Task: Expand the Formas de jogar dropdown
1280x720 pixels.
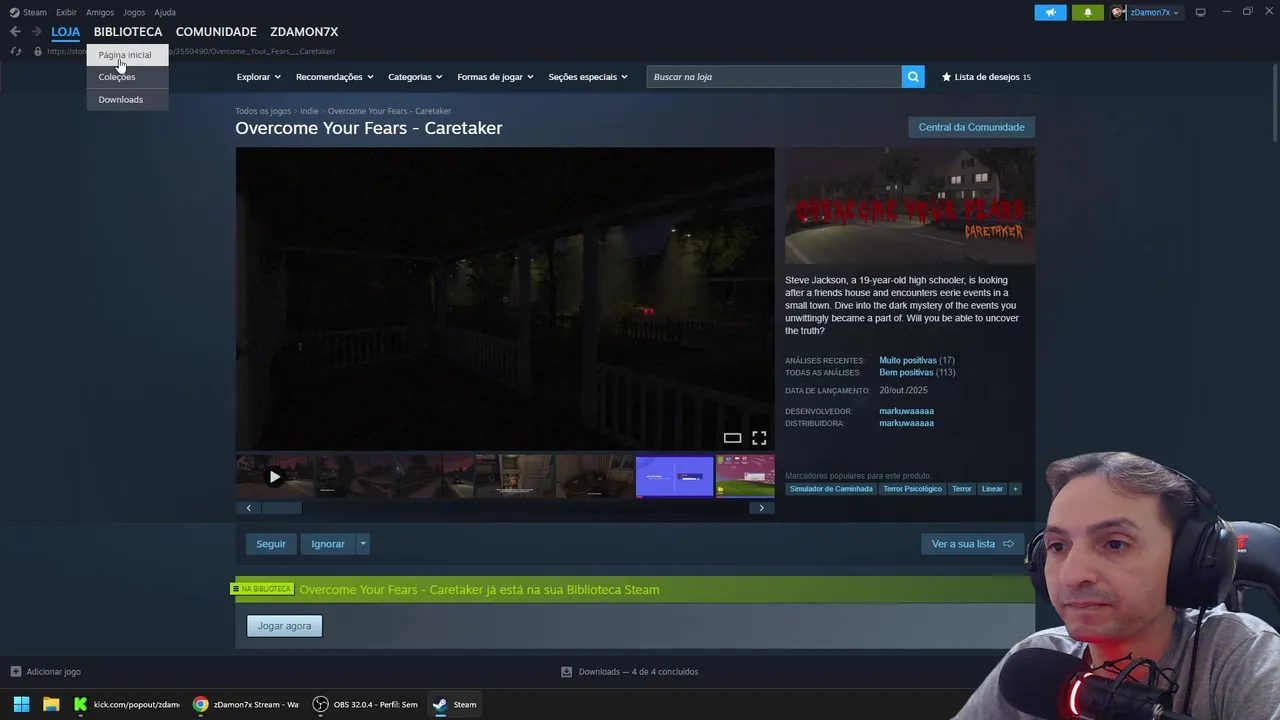Action: click(495, 77)
